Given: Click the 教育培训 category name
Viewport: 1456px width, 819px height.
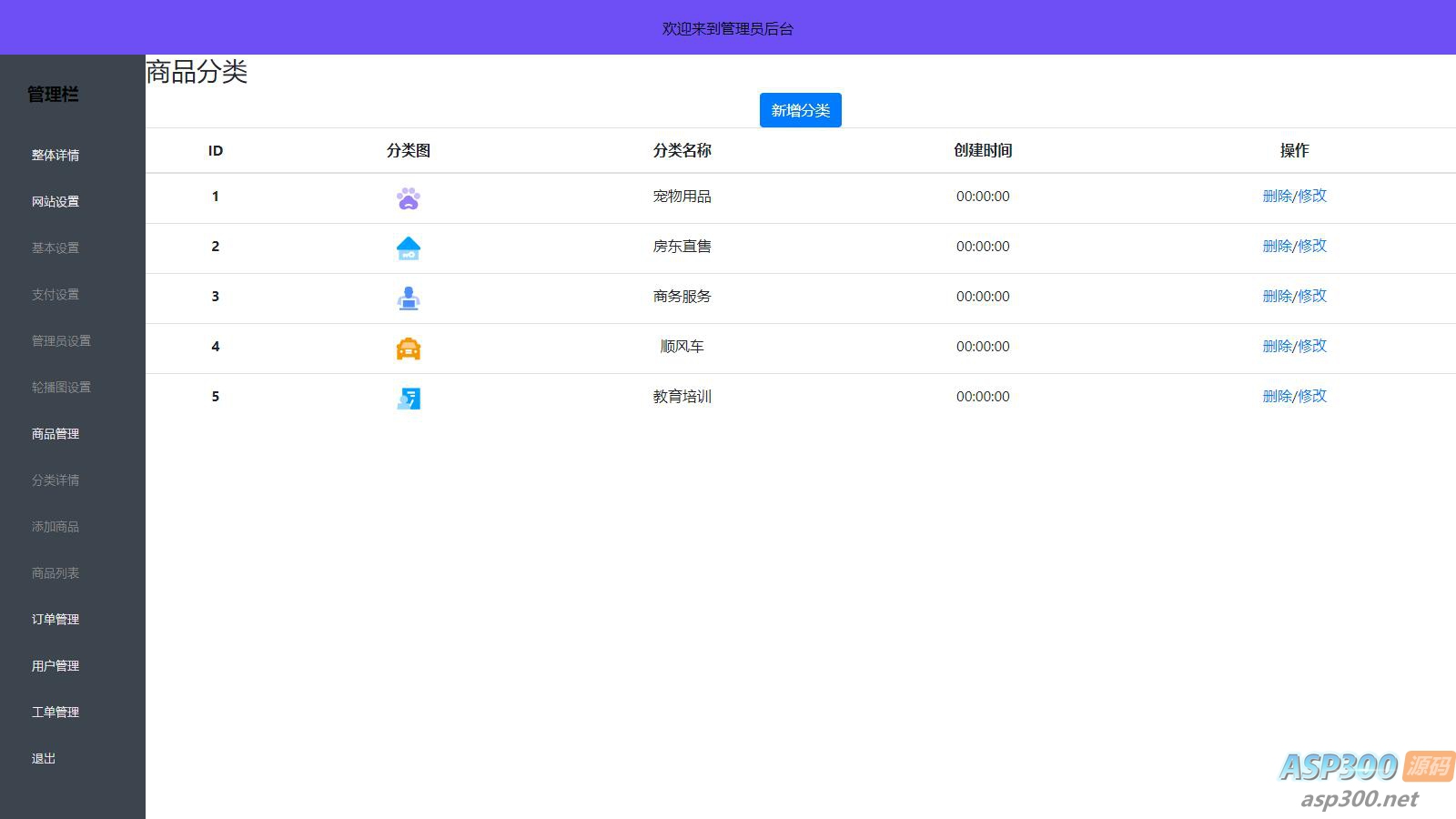Looking at the screenshot, I should (x=682, y=396).
